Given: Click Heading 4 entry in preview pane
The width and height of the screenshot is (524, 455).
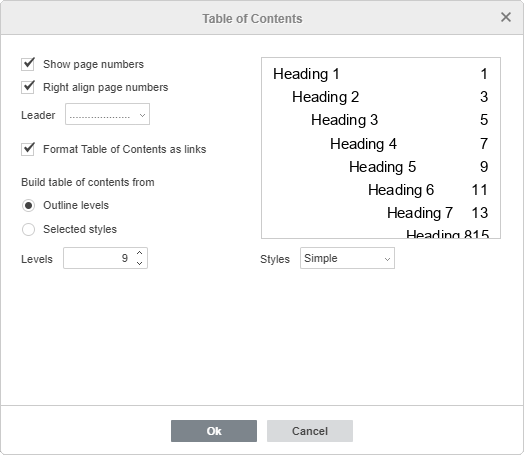Looking at the screenshot, I should point(363,144).
